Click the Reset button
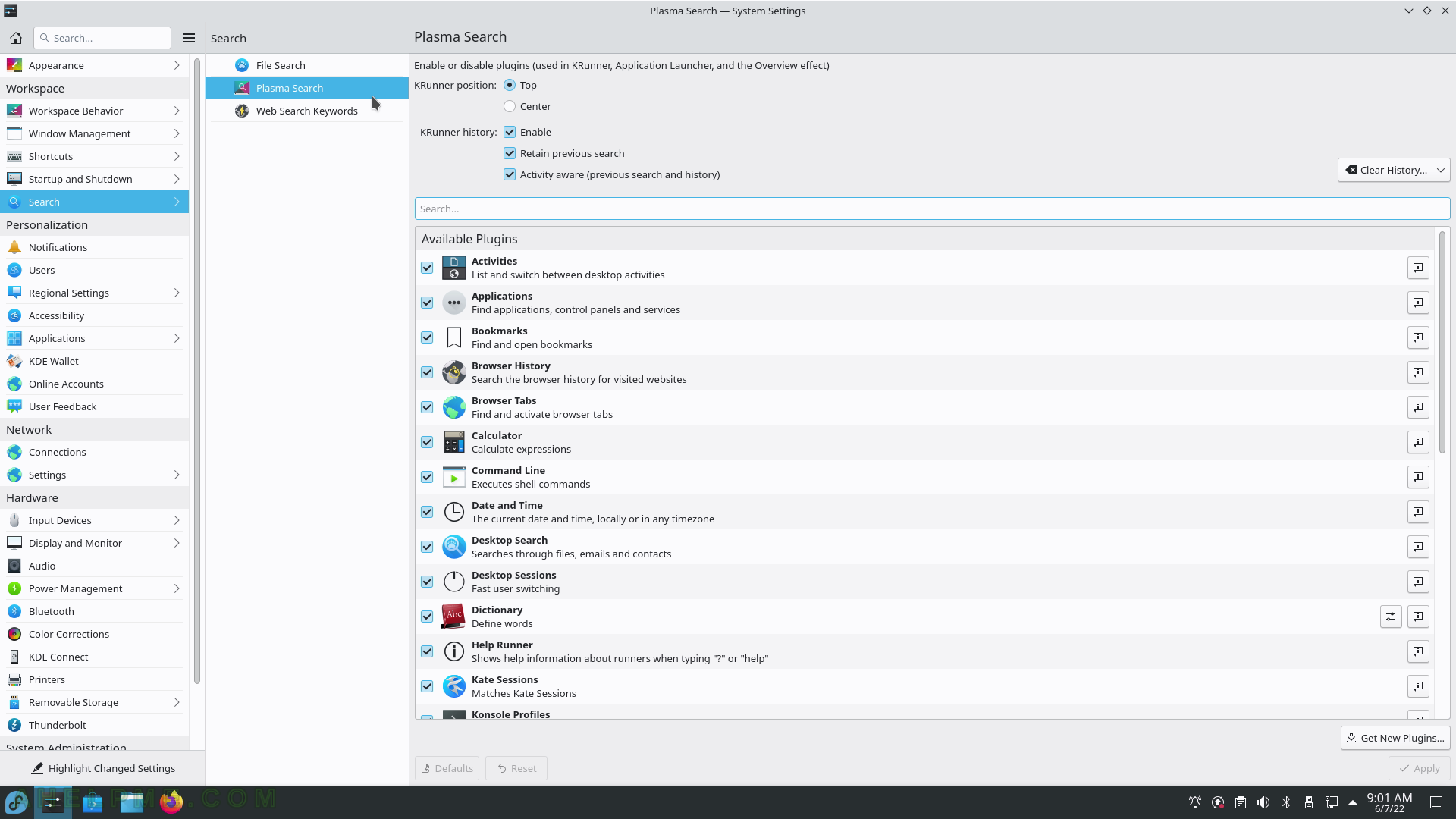1456x819 pixels. (516, 768)
